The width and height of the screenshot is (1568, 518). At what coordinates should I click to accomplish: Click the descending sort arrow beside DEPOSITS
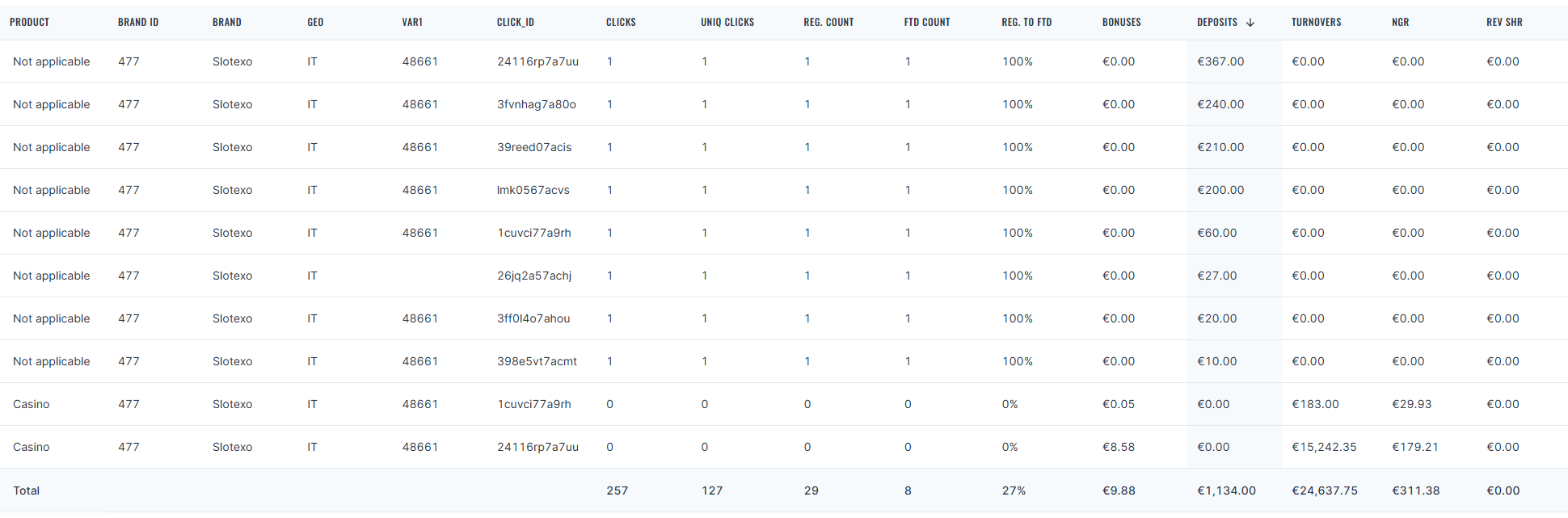(1250, 23)
